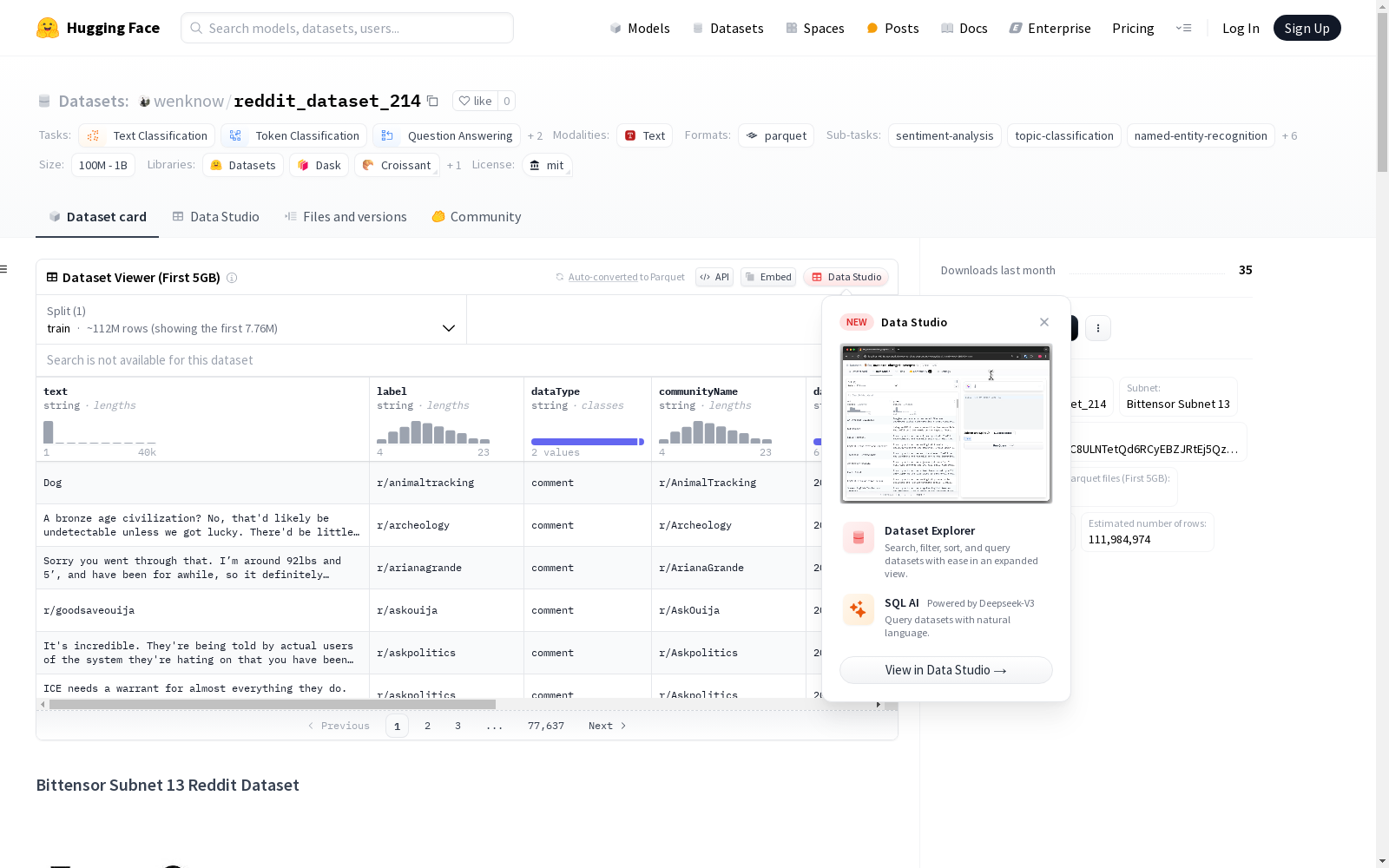
Task: Open the Files and versions tab
Action: tap(346, 217)
